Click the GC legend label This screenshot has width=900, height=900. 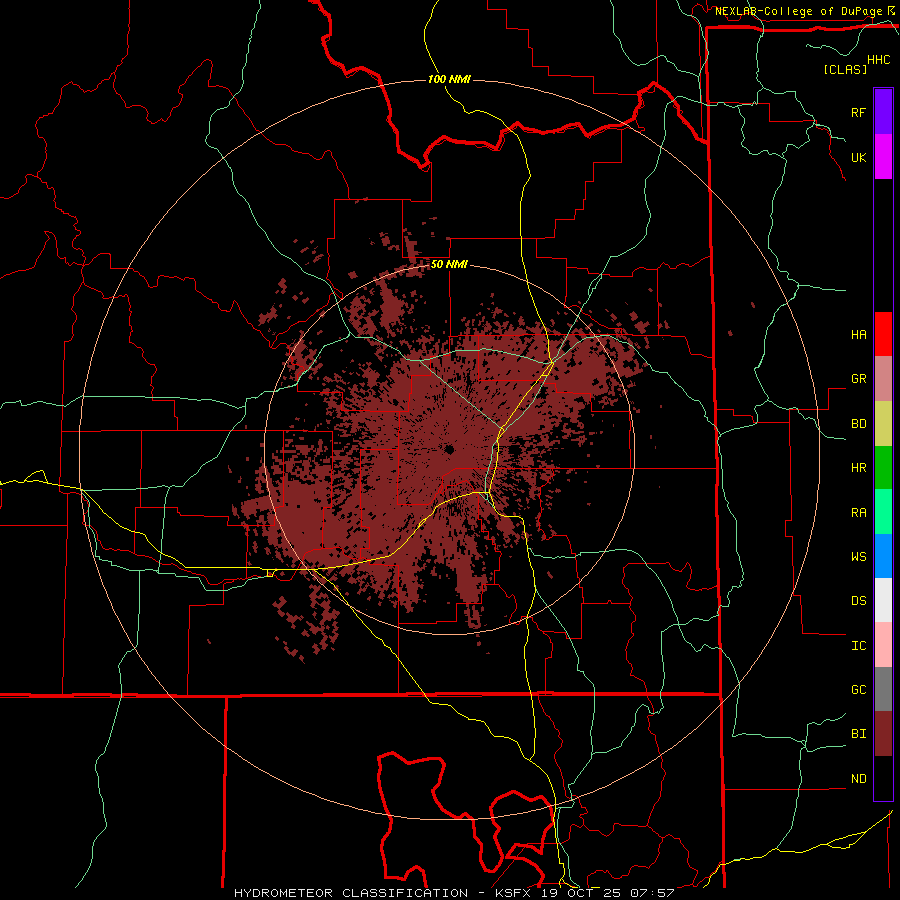pyautogui.click(x=858, y=689)
